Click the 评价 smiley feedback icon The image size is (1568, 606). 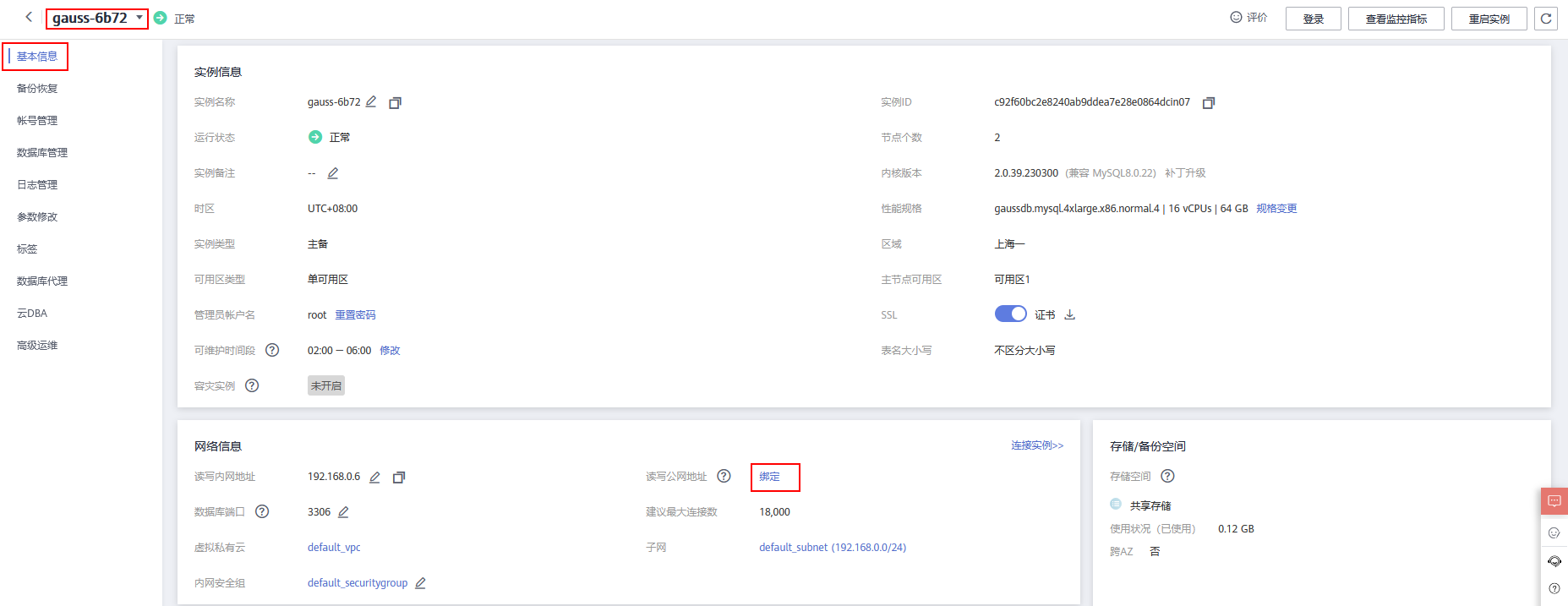click(x=1236, y=17)
